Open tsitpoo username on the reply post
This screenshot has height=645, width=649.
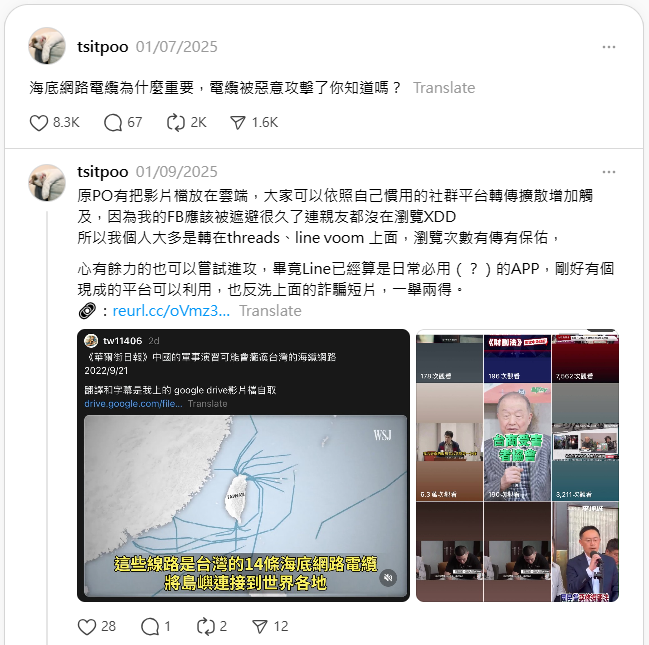click(103, 172)
